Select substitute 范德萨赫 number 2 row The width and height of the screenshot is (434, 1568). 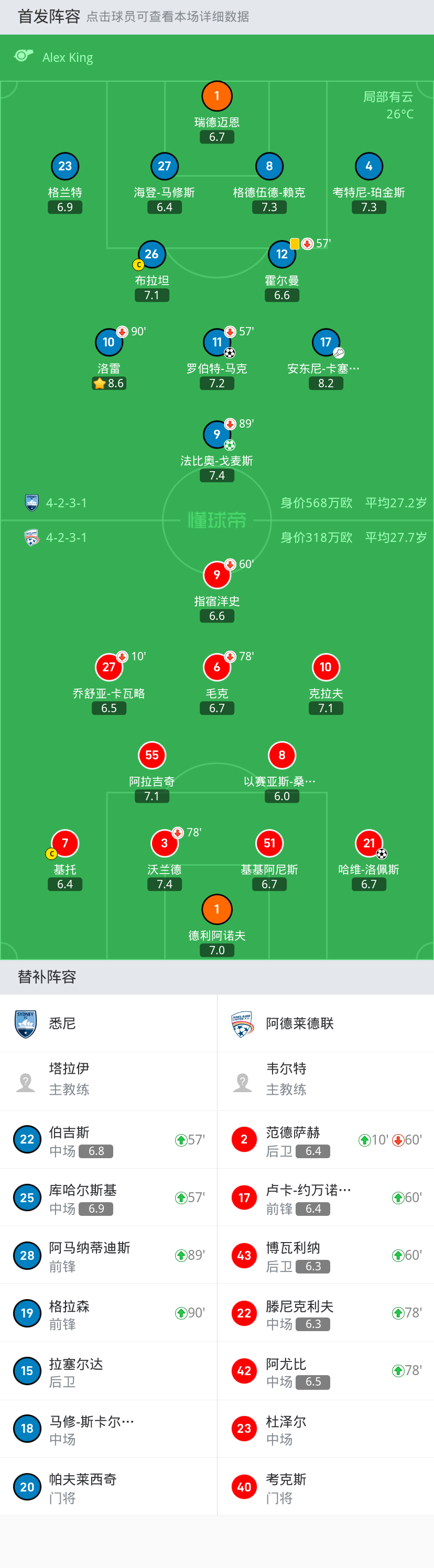pos(325,1140)
